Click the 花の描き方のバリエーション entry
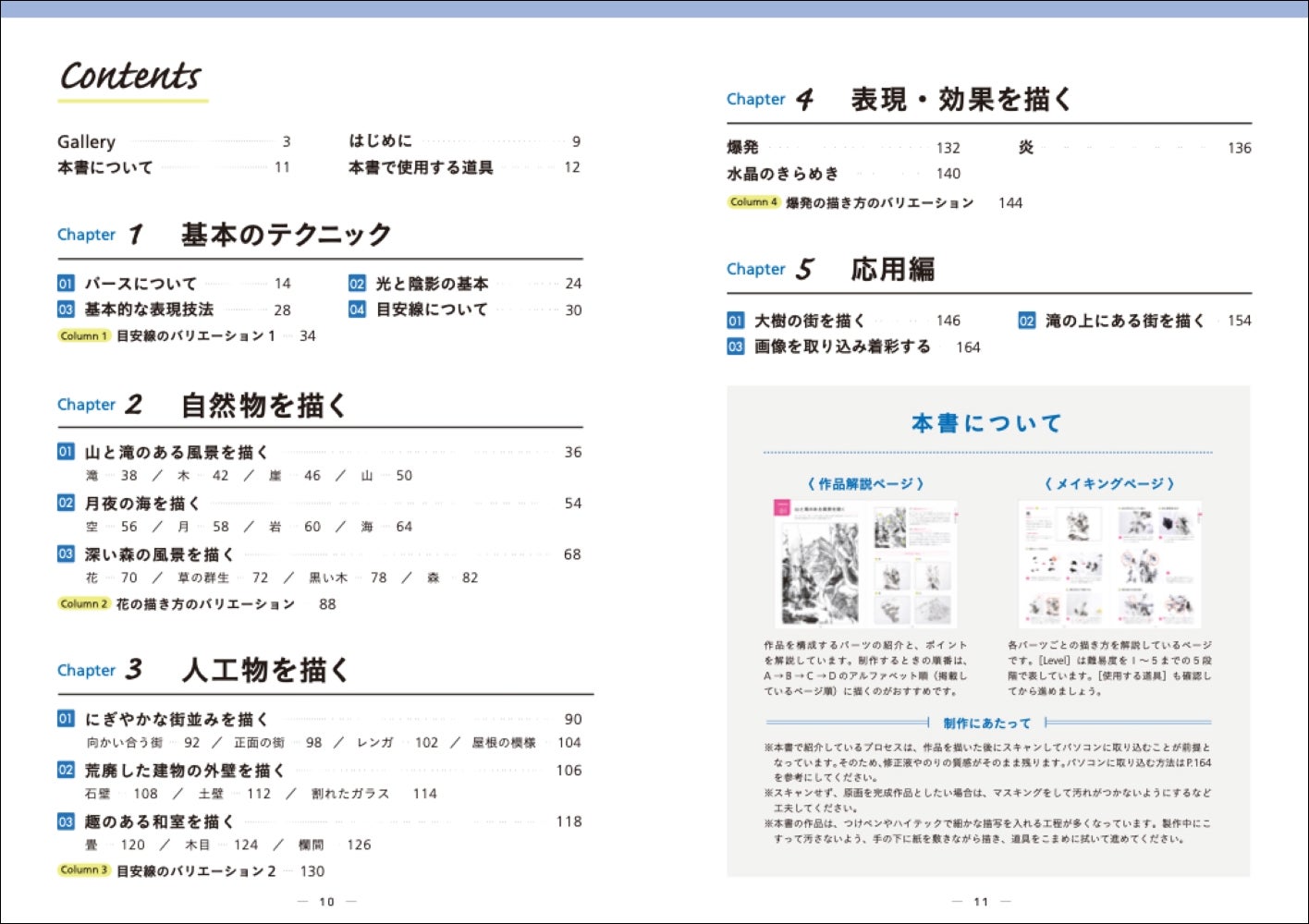The width and height of the screenshot is (1309, 924). pyautogui.click(x=226, y=604)
